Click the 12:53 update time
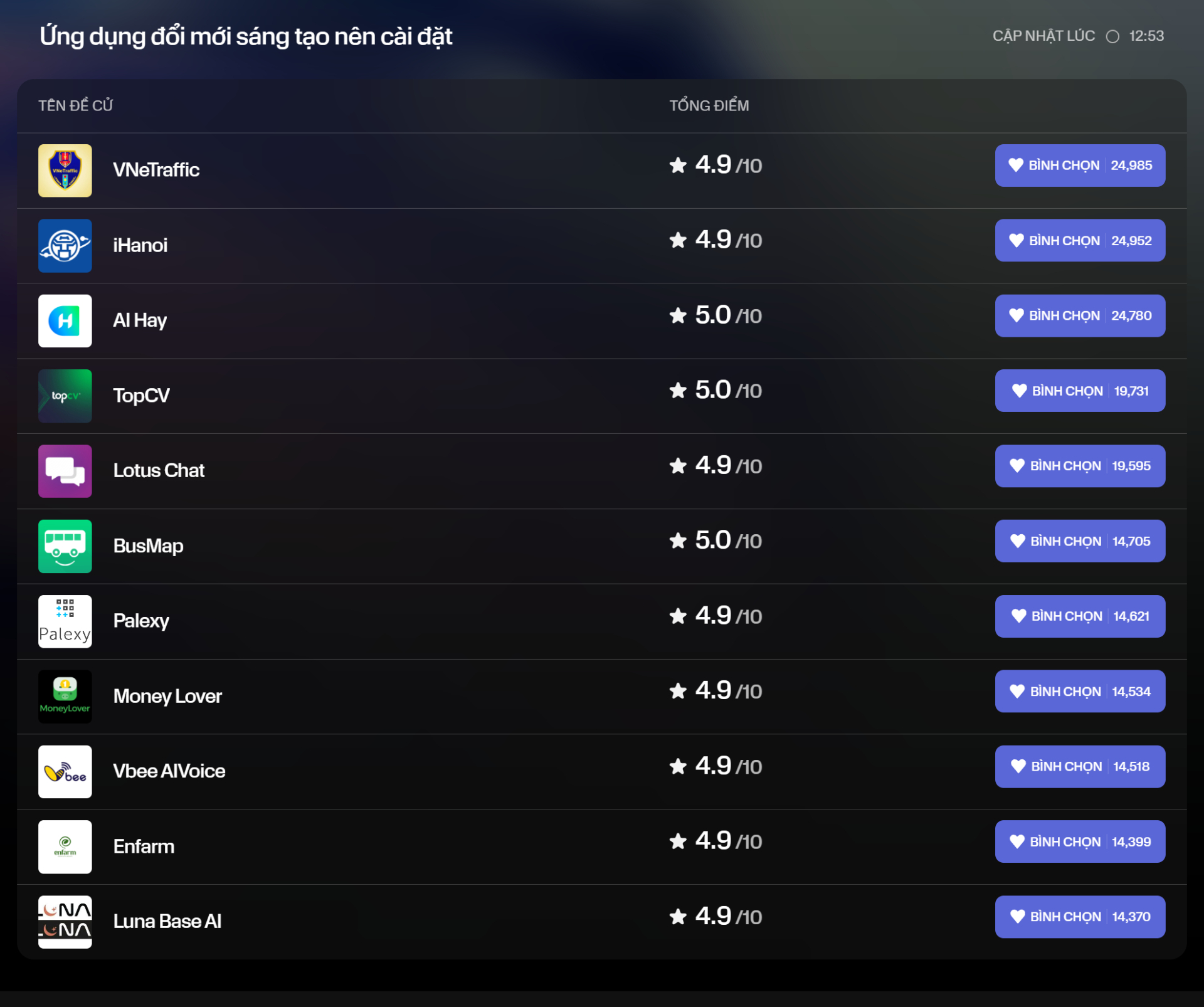The height and width of the screenshot is (1007, 1204). (1146, 36)
